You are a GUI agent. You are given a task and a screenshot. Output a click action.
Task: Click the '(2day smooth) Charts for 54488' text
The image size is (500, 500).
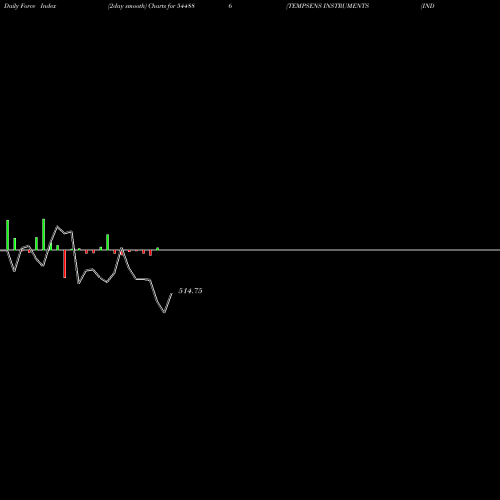click(151, 6)
